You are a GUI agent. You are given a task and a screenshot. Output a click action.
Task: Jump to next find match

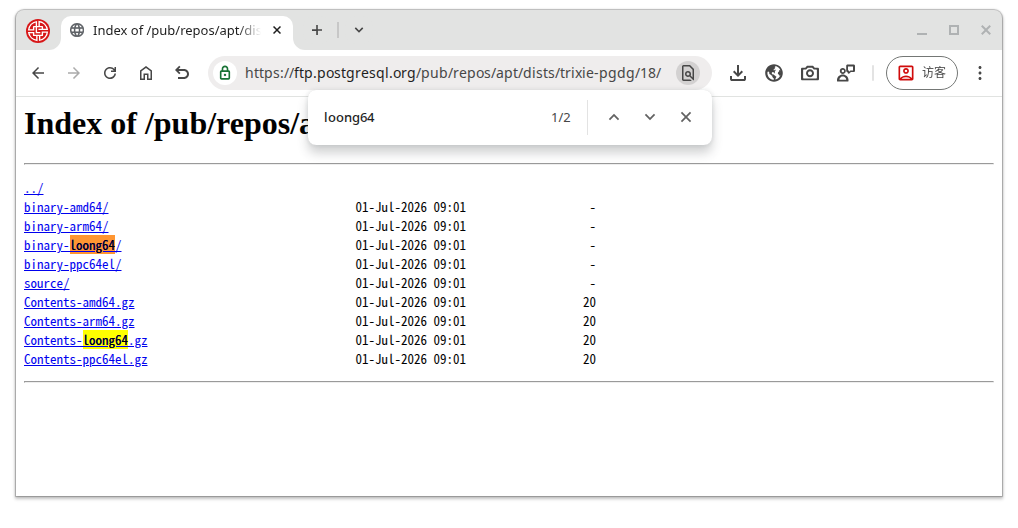[650, 118]
